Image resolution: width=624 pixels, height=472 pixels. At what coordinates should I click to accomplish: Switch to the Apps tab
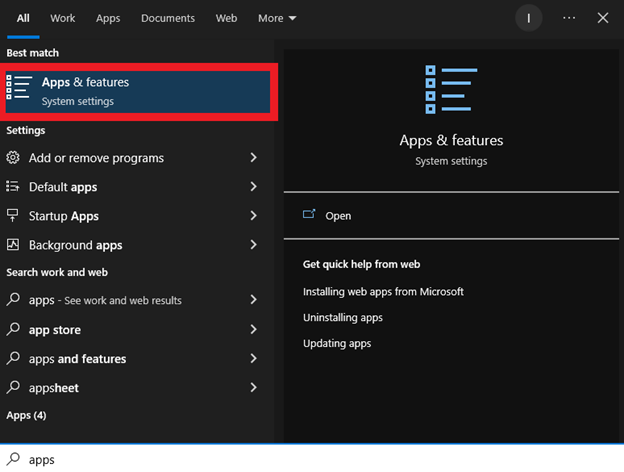click(x=108, y=18)
